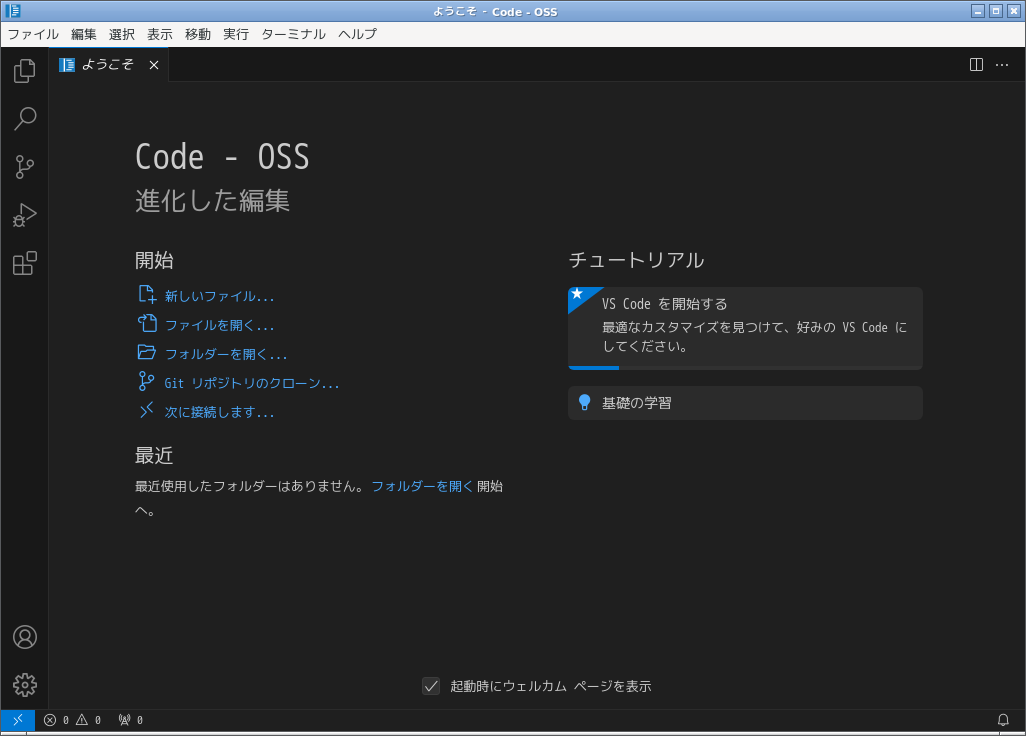Open the 実行 menu
The height and width of the screenshot is (736, 1026).
(236, 34)
